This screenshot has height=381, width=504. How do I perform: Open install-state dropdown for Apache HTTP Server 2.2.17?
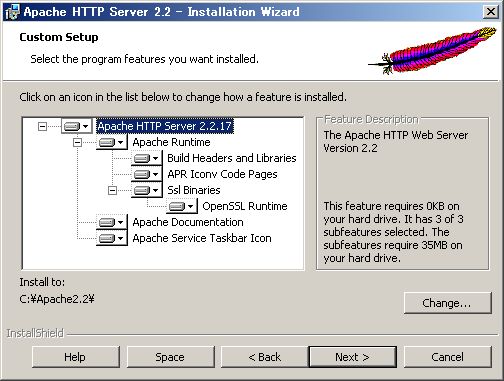77,126
